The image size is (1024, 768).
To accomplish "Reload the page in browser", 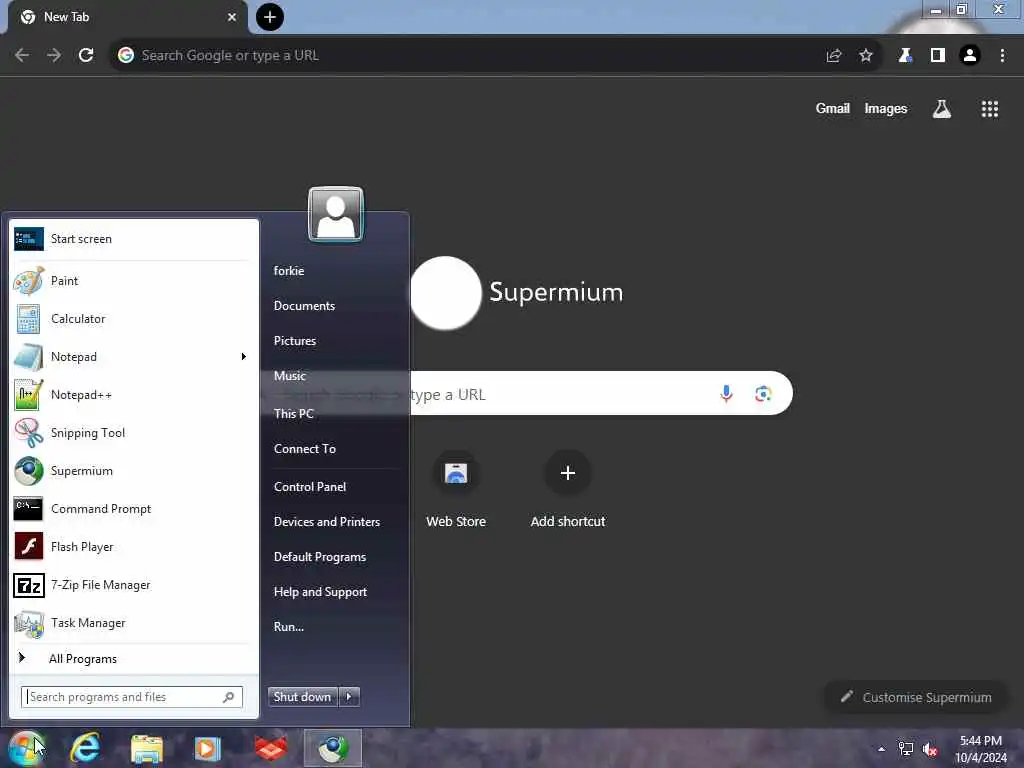I will 86,56.
